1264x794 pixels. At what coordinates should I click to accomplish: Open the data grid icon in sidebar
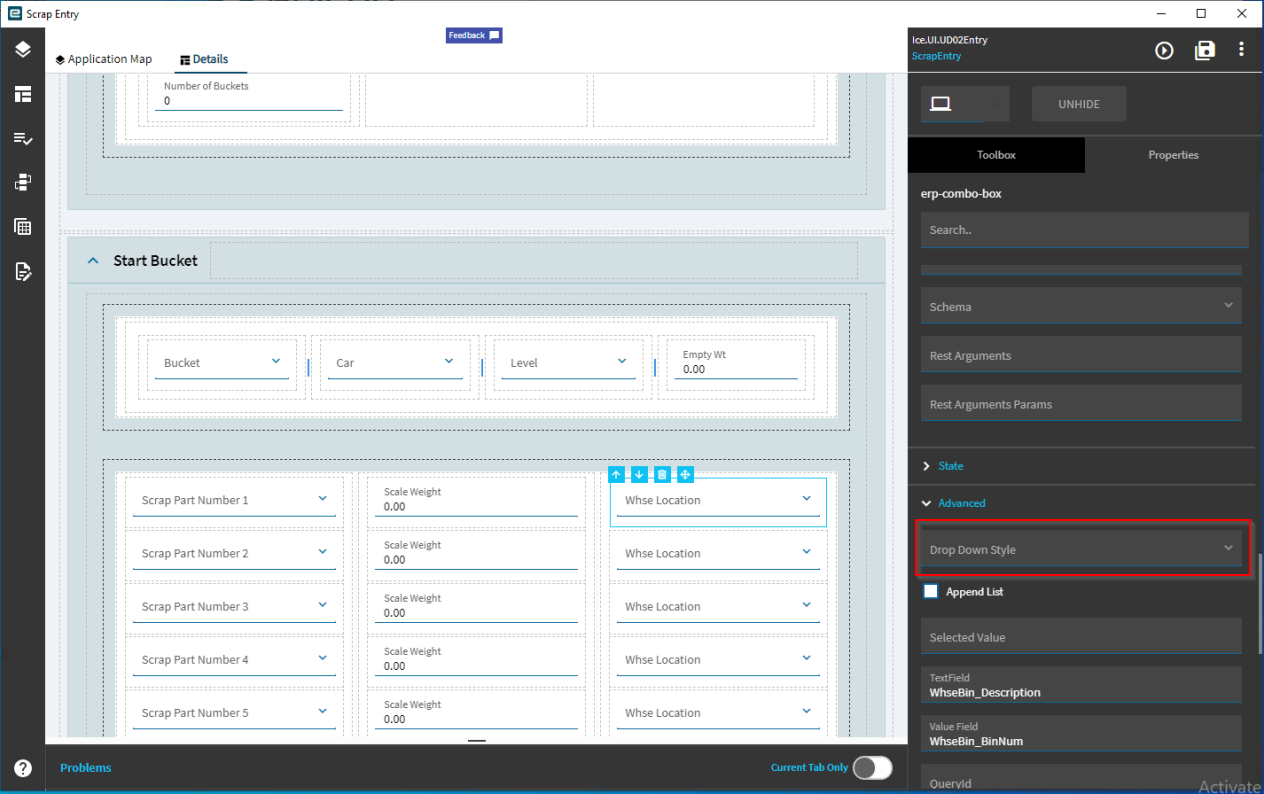23,227
